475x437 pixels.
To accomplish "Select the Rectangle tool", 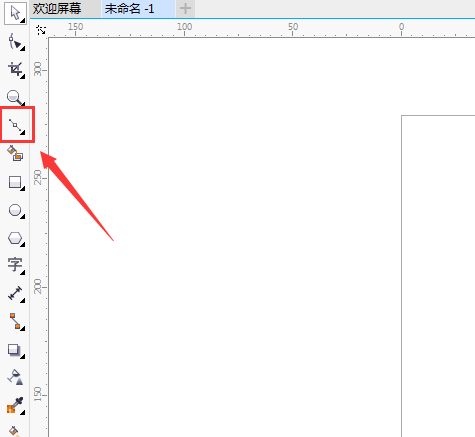I will tap(15, 183).
